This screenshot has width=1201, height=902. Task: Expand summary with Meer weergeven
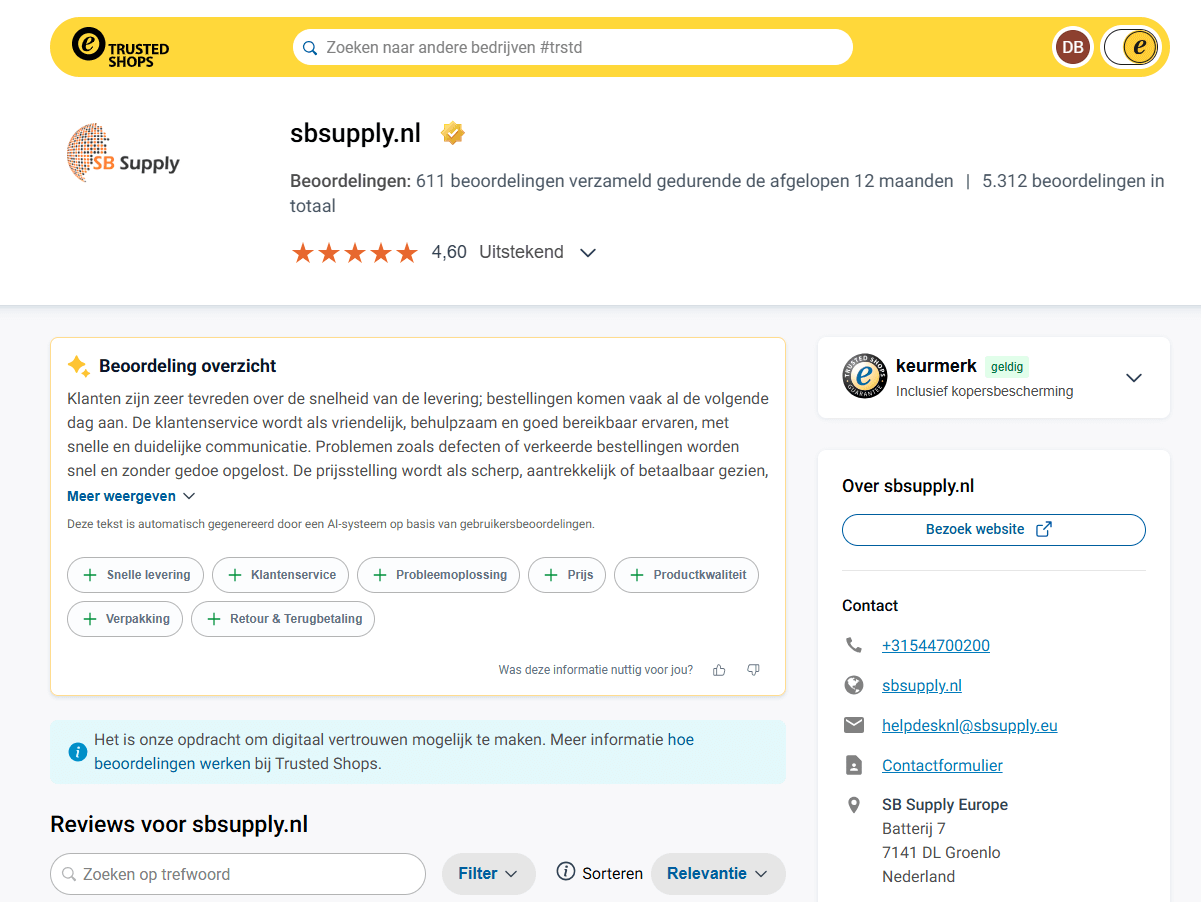point(131,496)
